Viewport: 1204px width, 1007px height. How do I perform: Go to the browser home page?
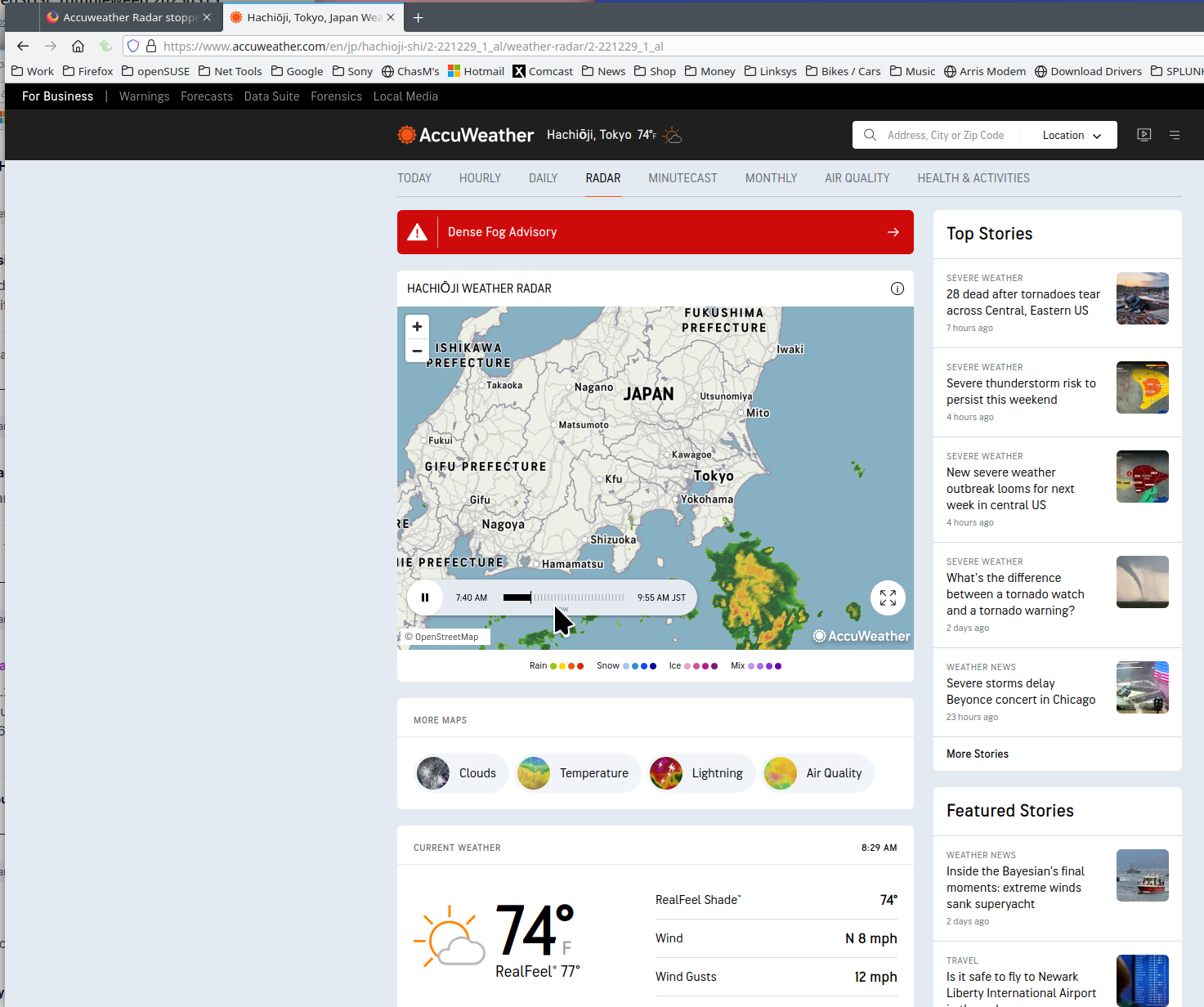(x=78, y=46)
